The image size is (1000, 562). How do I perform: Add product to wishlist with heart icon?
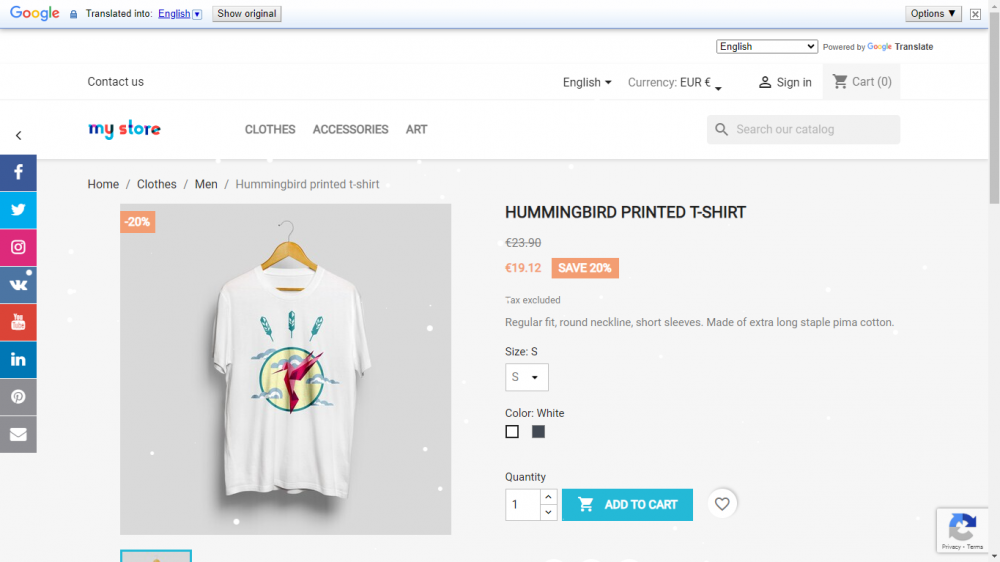click(722, 504)
